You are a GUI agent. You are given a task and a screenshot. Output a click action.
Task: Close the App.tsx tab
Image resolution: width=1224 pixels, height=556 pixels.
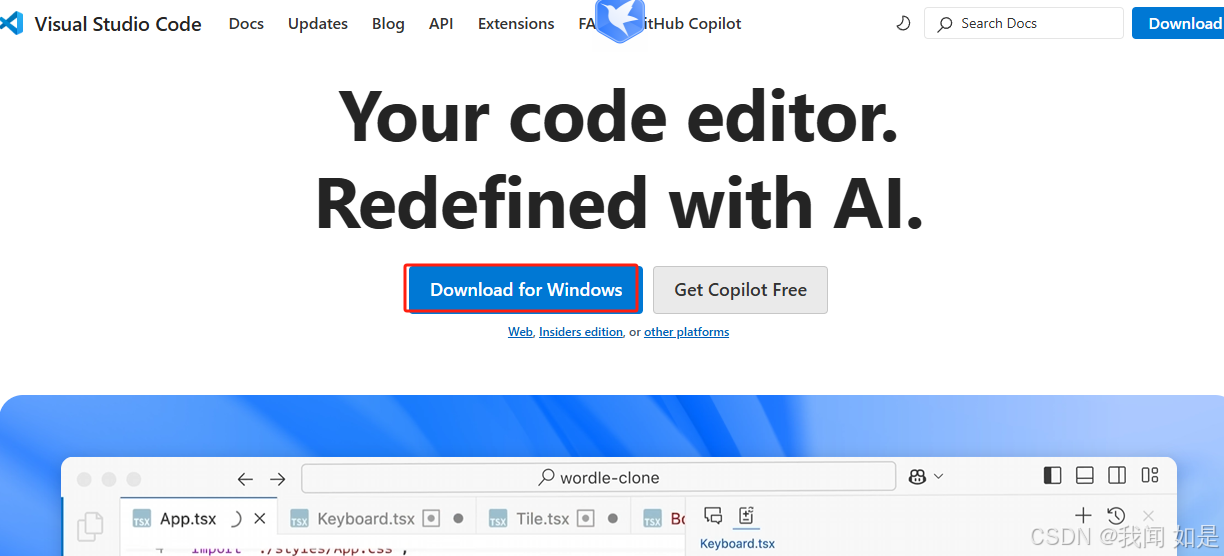tap(260, 518)
